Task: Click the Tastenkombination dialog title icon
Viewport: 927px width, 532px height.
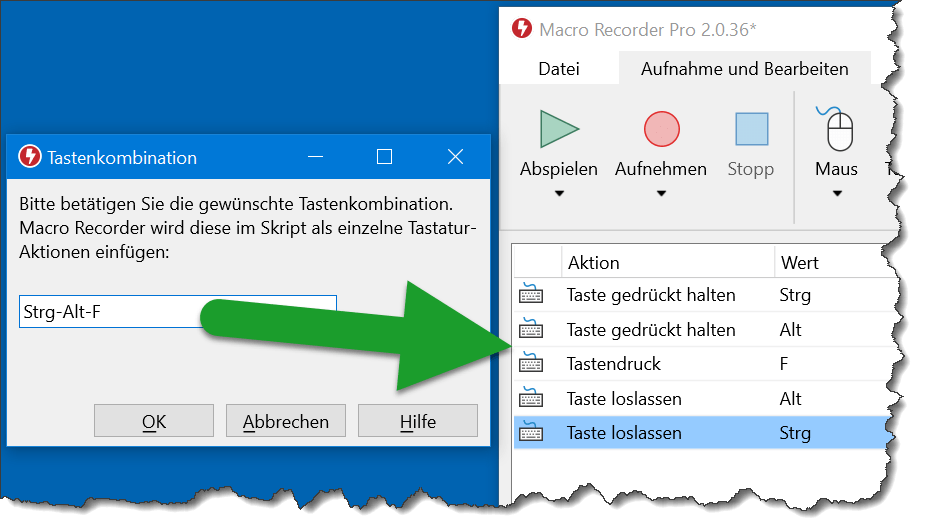Action: [x=30, y=157]
